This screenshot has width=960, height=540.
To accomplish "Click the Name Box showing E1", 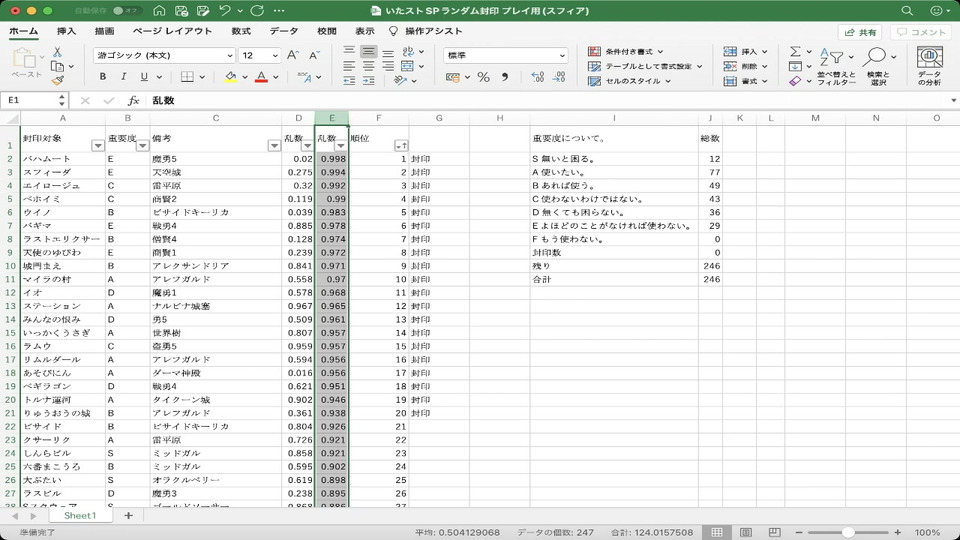I will pos(29,100).
